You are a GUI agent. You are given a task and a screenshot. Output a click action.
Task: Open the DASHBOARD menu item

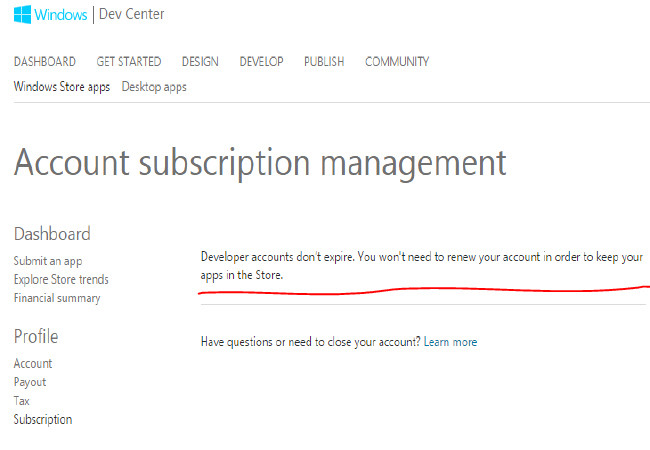point(45,62)
